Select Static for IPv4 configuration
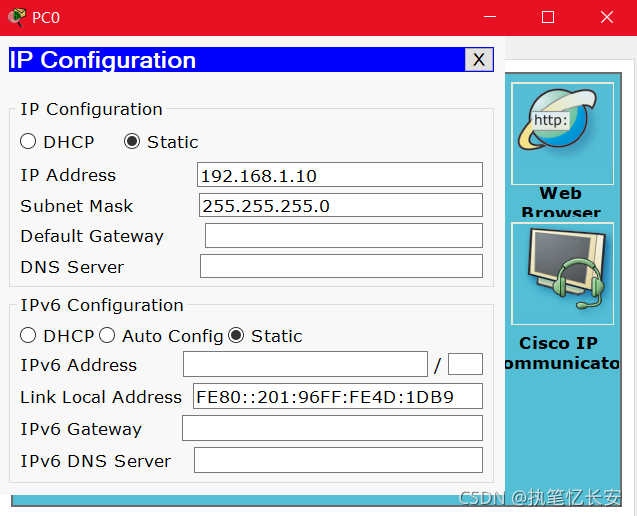This screenshot has width=637, height=516. [x=132, y=142]
